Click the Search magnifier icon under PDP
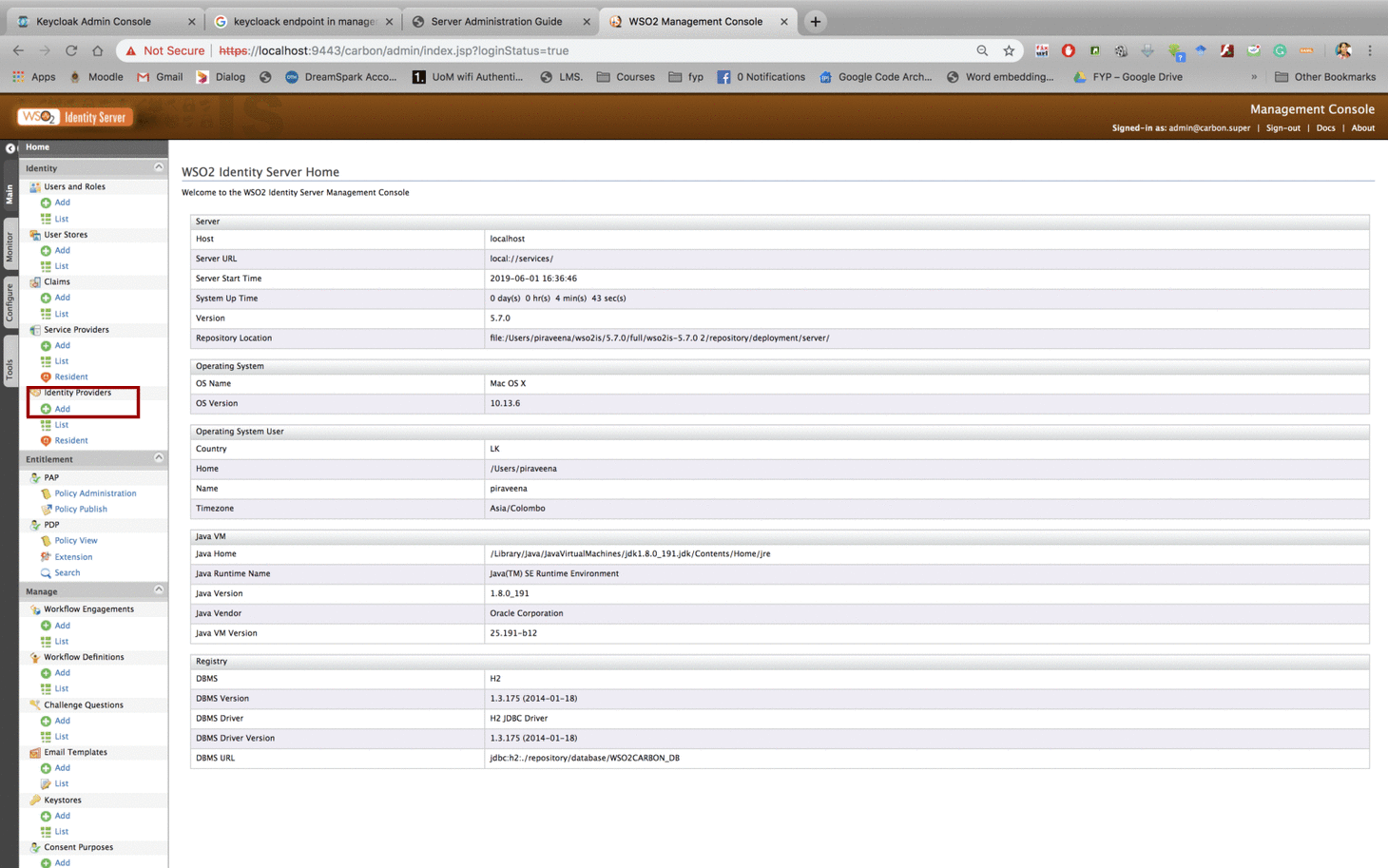Viewport: 1388px width, 868px height. [46, 572]
